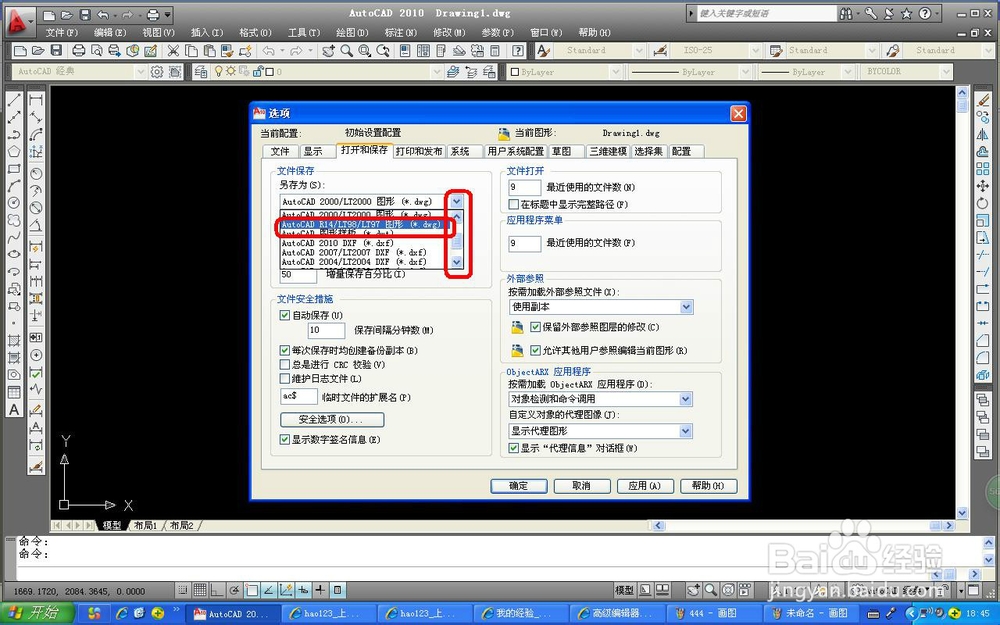Toggle 显示数字签名信息 checkbox

tap(285, 439)
